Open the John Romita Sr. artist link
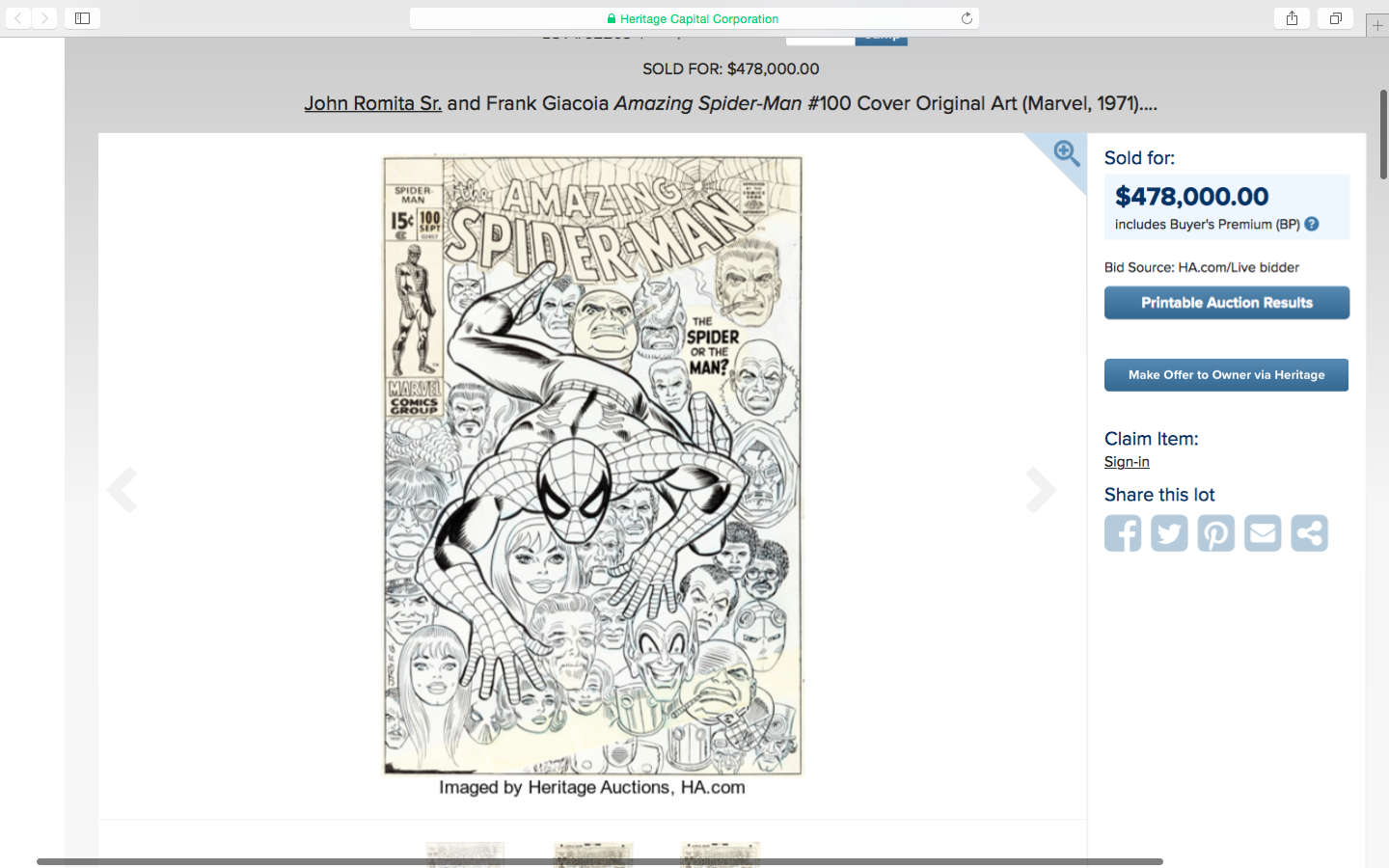 coord(373,103)
